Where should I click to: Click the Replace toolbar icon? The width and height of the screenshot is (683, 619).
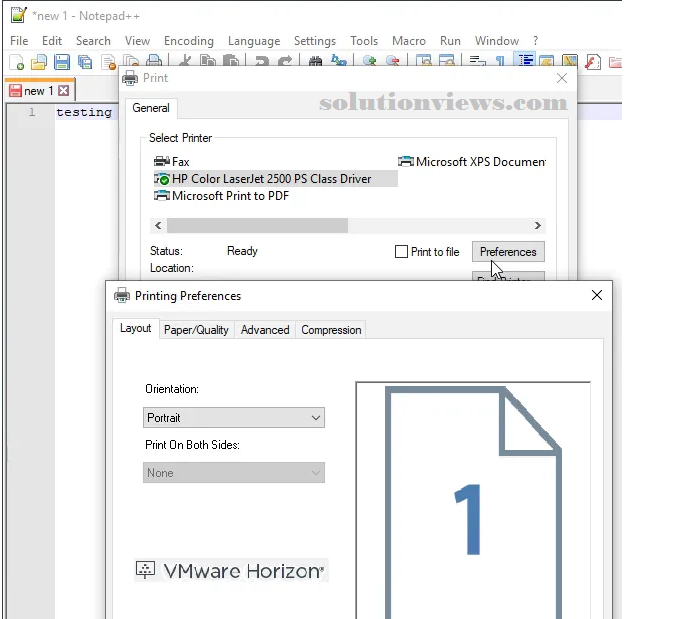tap(338, 60)
